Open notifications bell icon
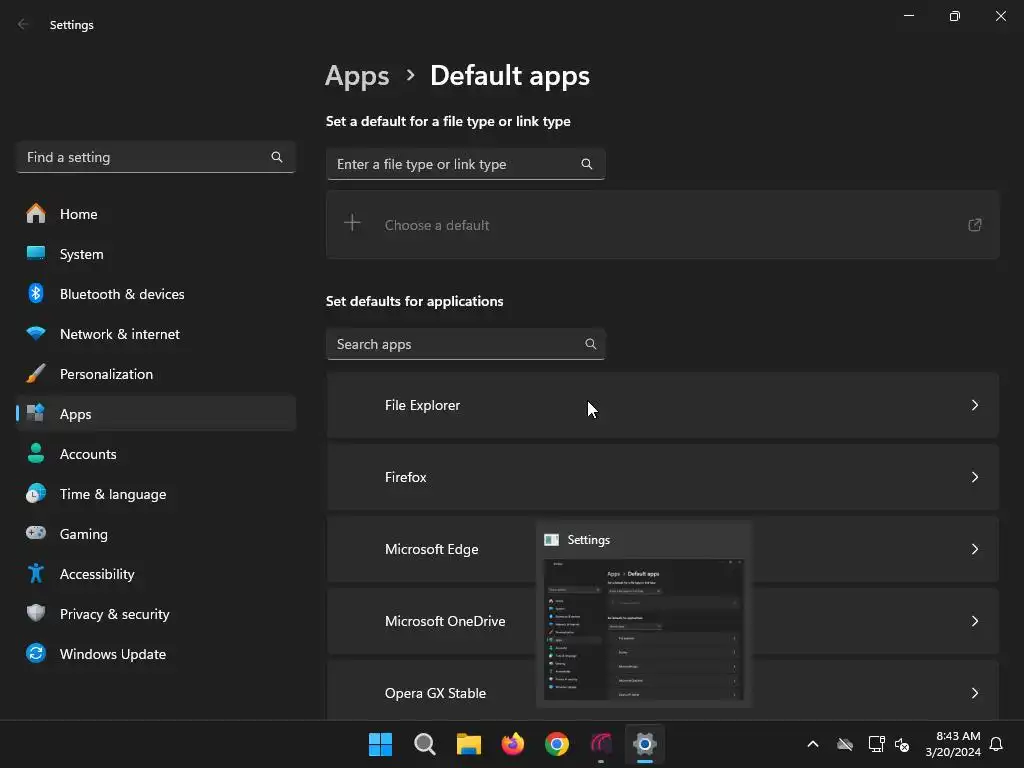This screenshot has width=1024, height=768. point(996,744)
